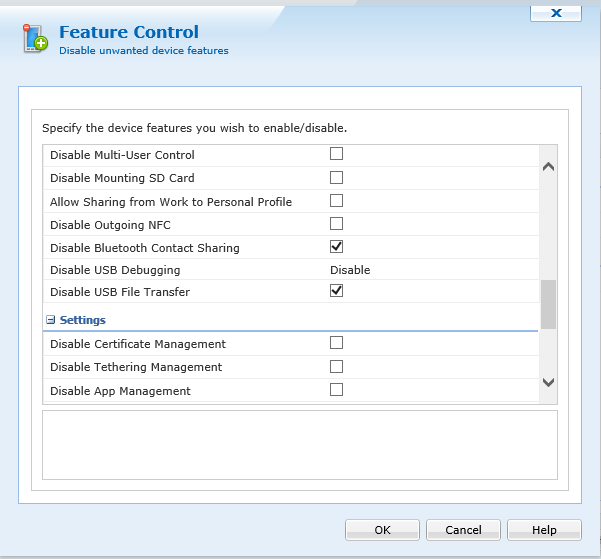Open the Disable USB Debugging value dropdown
Image resolution: width=601 pixels, height=559 pixels.
(x=350, y=270)
